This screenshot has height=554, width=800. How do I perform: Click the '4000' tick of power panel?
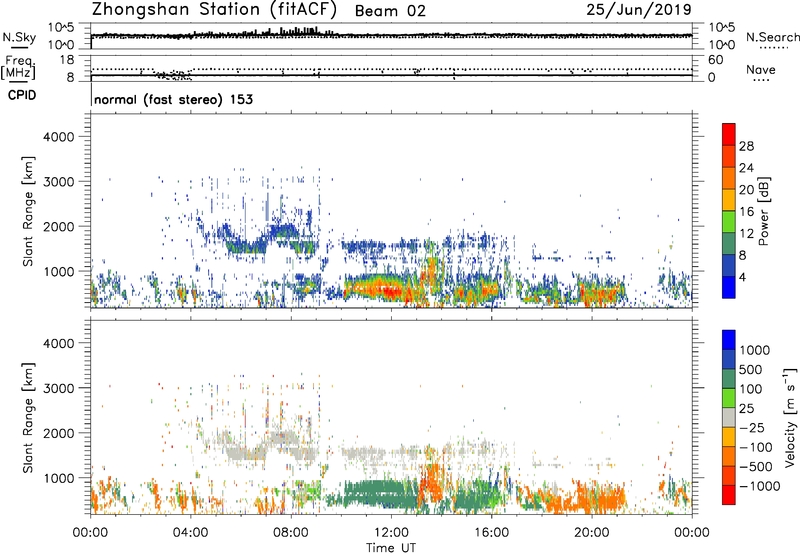(59, 137)
